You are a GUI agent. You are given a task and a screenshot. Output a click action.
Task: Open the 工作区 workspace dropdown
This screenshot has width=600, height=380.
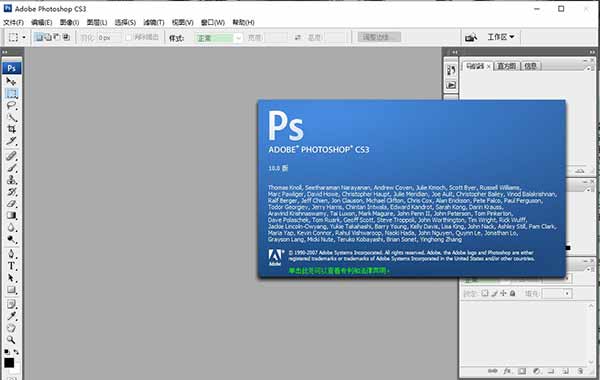pyautogui.click(x=501, y=37)
